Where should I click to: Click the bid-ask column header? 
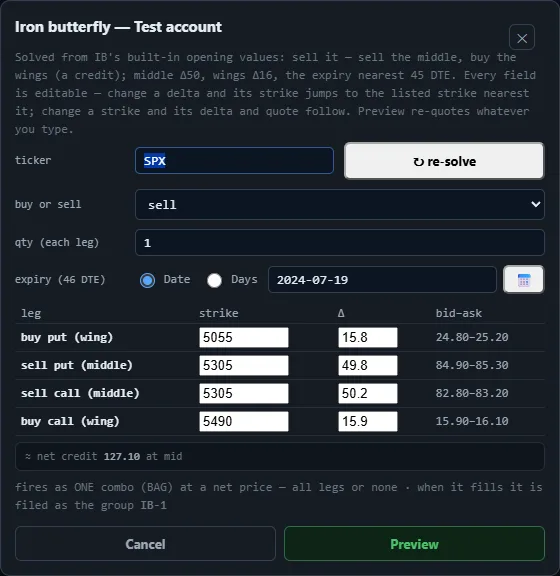pos(459,313)
